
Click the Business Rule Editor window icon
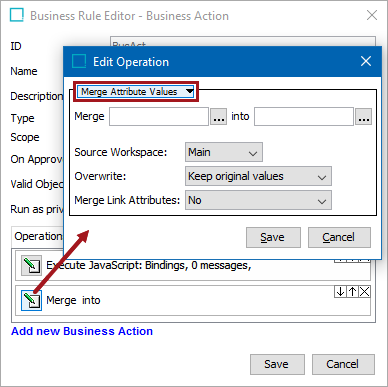[x=17, y=15]
